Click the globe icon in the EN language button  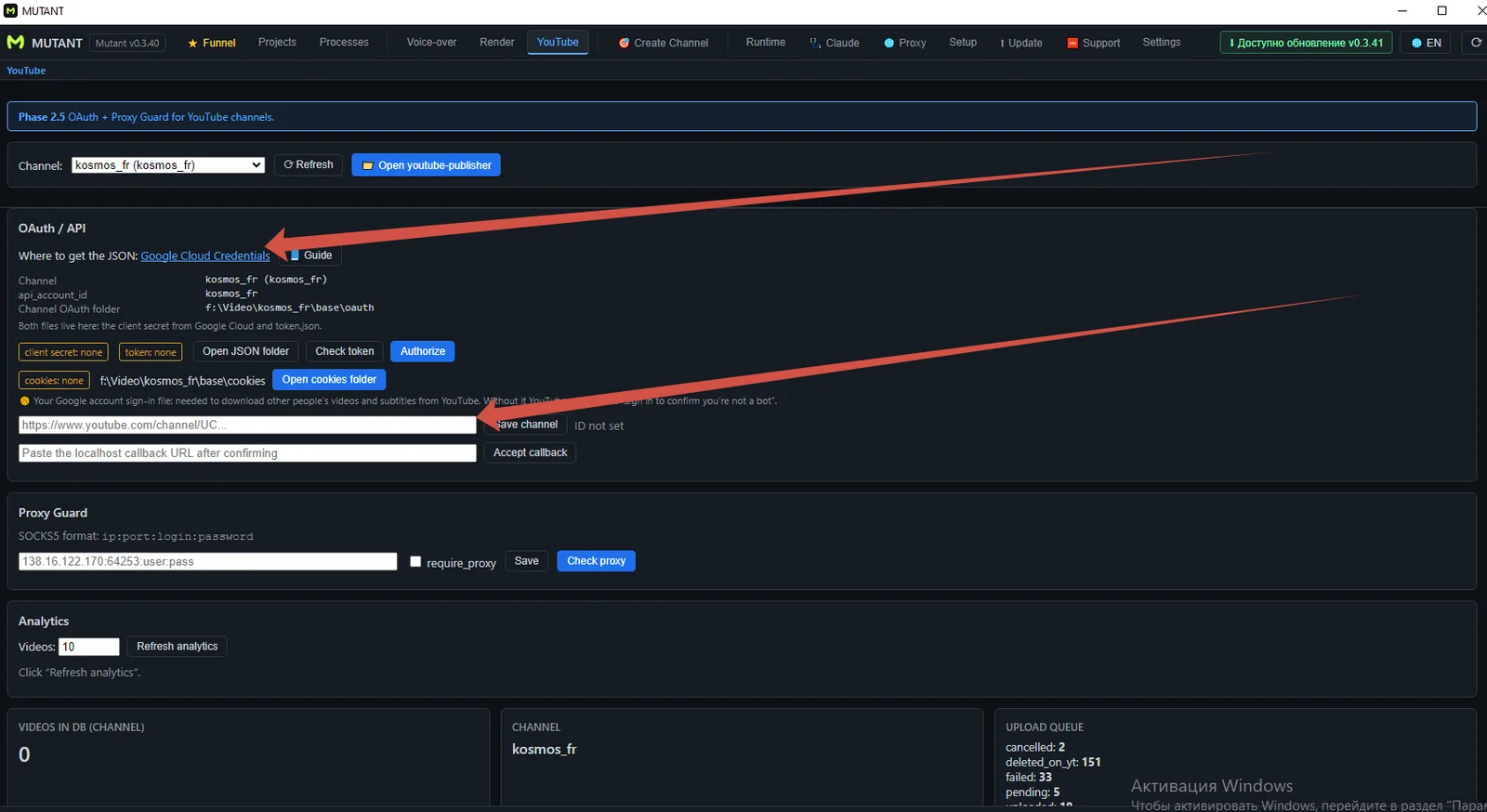tap(1416, 44)
